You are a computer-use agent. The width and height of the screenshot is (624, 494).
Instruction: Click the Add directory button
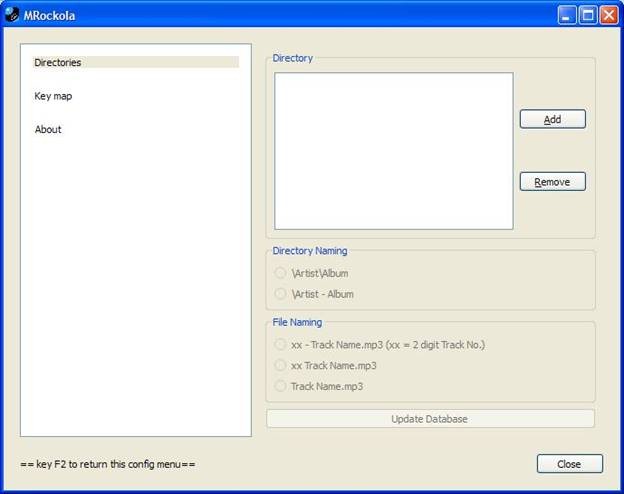point(552,119)
